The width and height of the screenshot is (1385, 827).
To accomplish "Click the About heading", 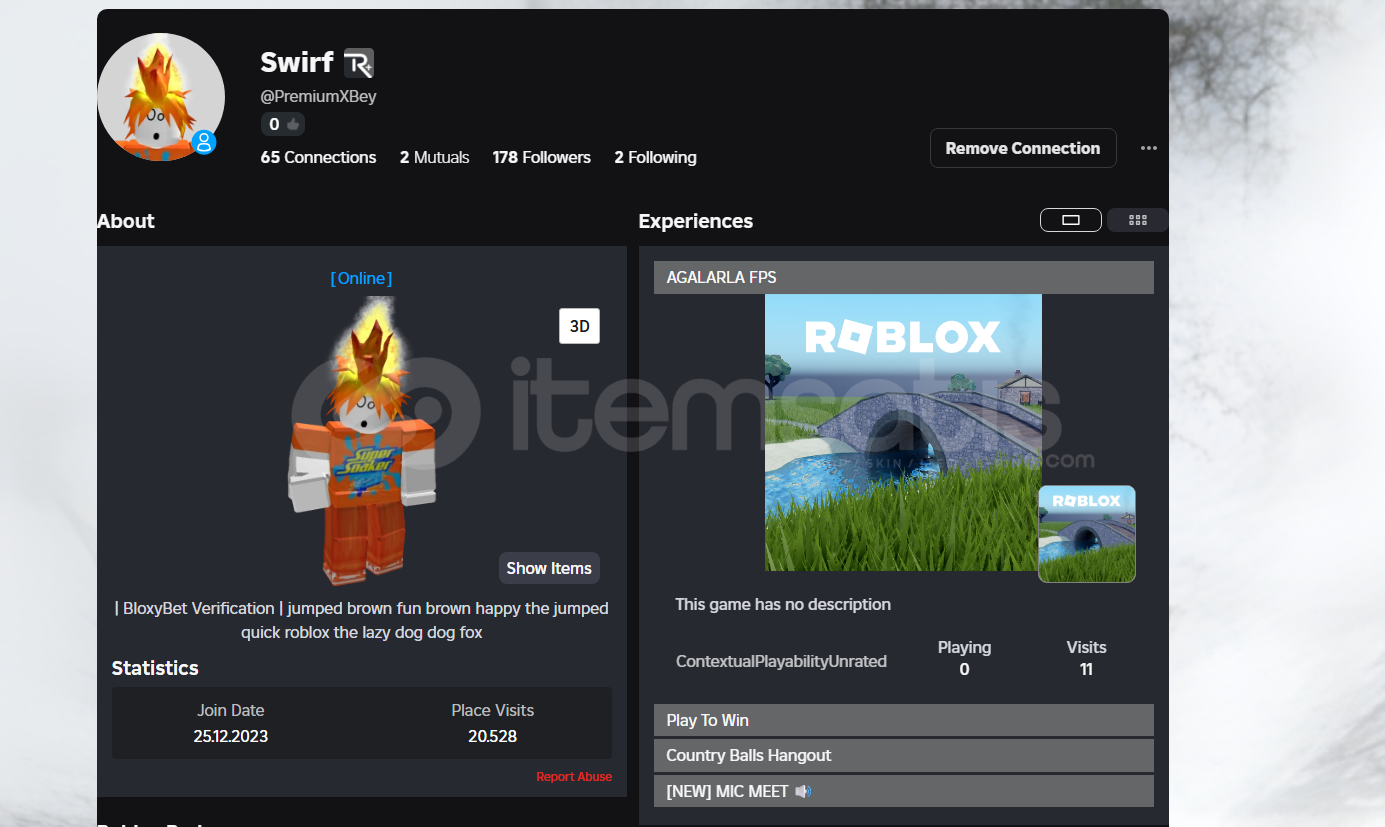I will point(126,221).
